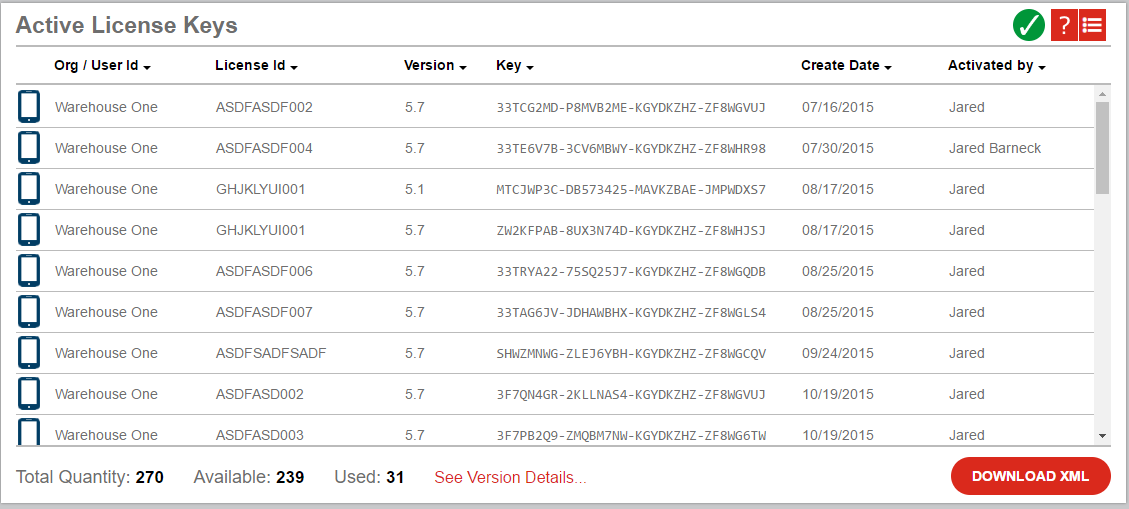The width and height of the screenshot is (1129, 509).
Task: Sort by Org / User Id column
Action: pyautogui.click(x=102, y=66)
